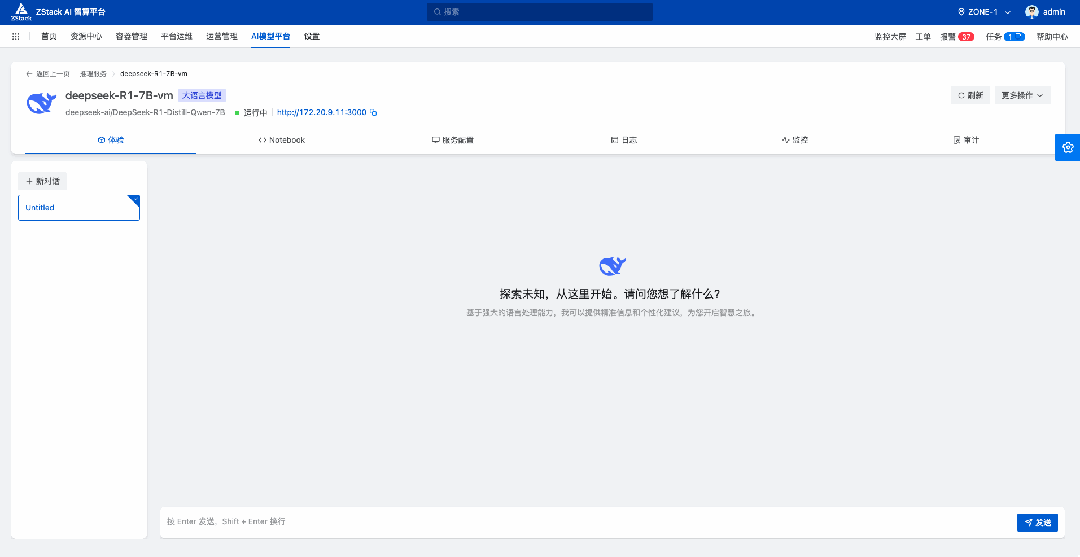Open 设置 in the top navigation
This screenshot has height=557, width=1080.
(x=312, y=36)
